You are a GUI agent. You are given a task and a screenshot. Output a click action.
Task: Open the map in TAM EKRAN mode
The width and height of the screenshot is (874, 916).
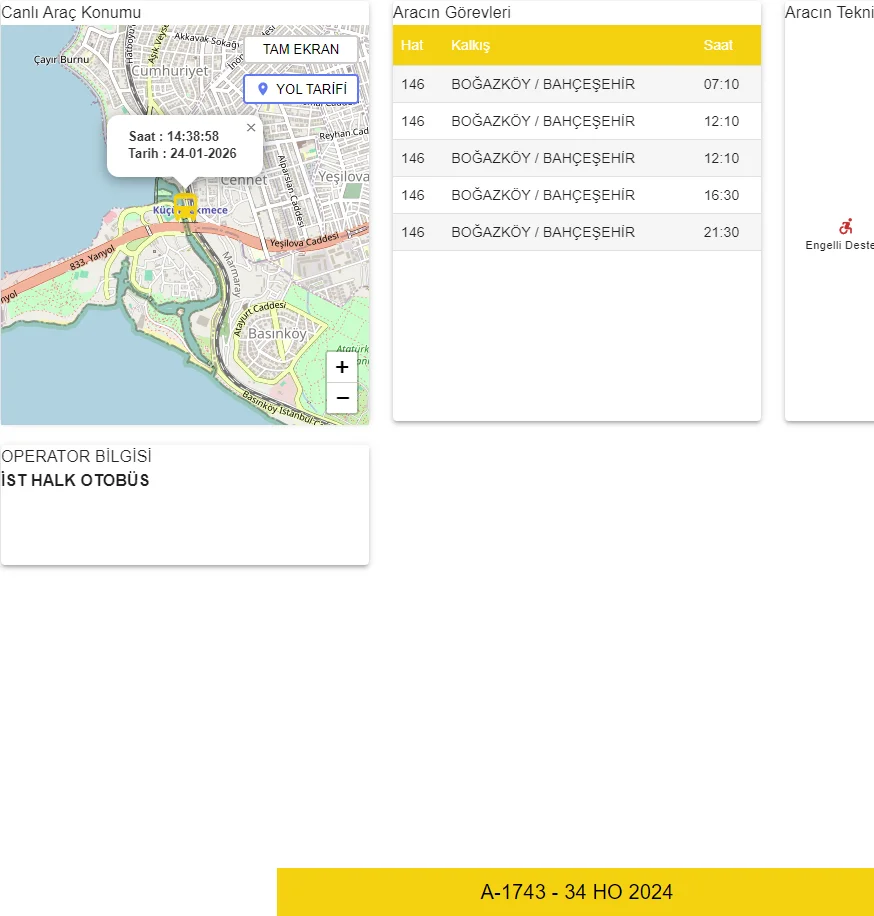tap(301, 49)
